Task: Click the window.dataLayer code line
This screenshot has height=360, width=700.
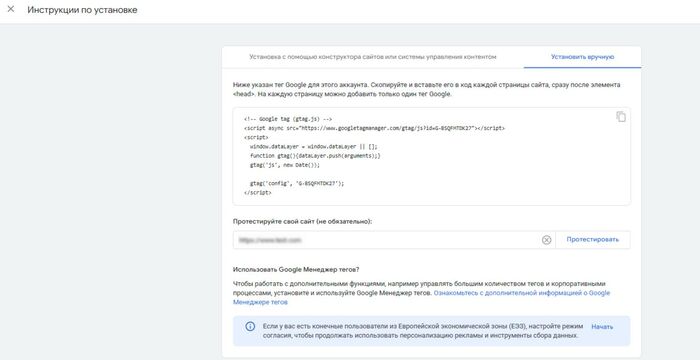Action: pyautogui.click(x=313, y=147)
